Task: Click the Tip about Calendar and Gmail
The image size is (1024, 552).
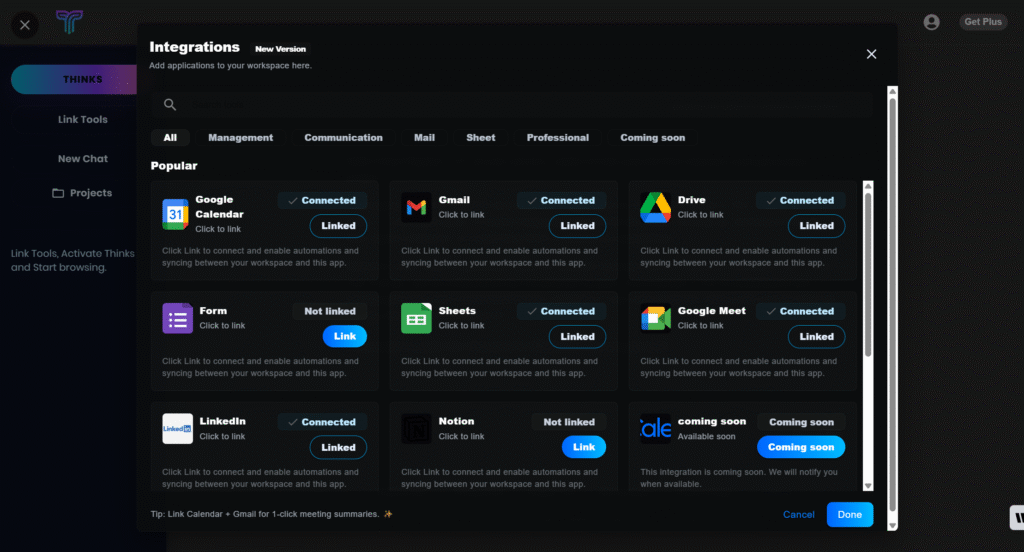Action: (271, 514)
